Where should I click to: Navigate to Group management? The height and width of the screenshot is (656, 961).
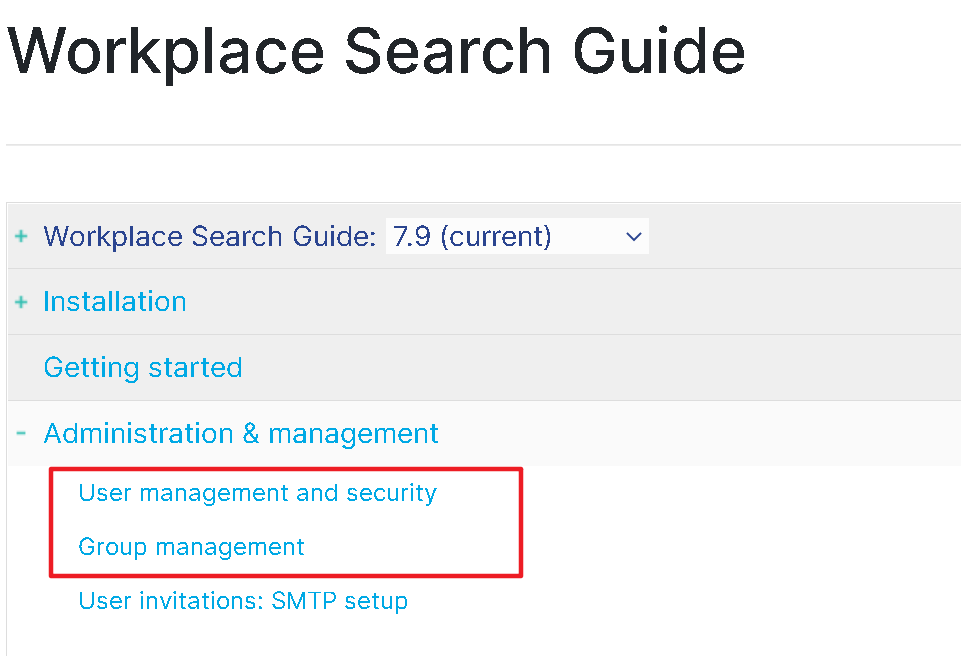tap(191, 547)
